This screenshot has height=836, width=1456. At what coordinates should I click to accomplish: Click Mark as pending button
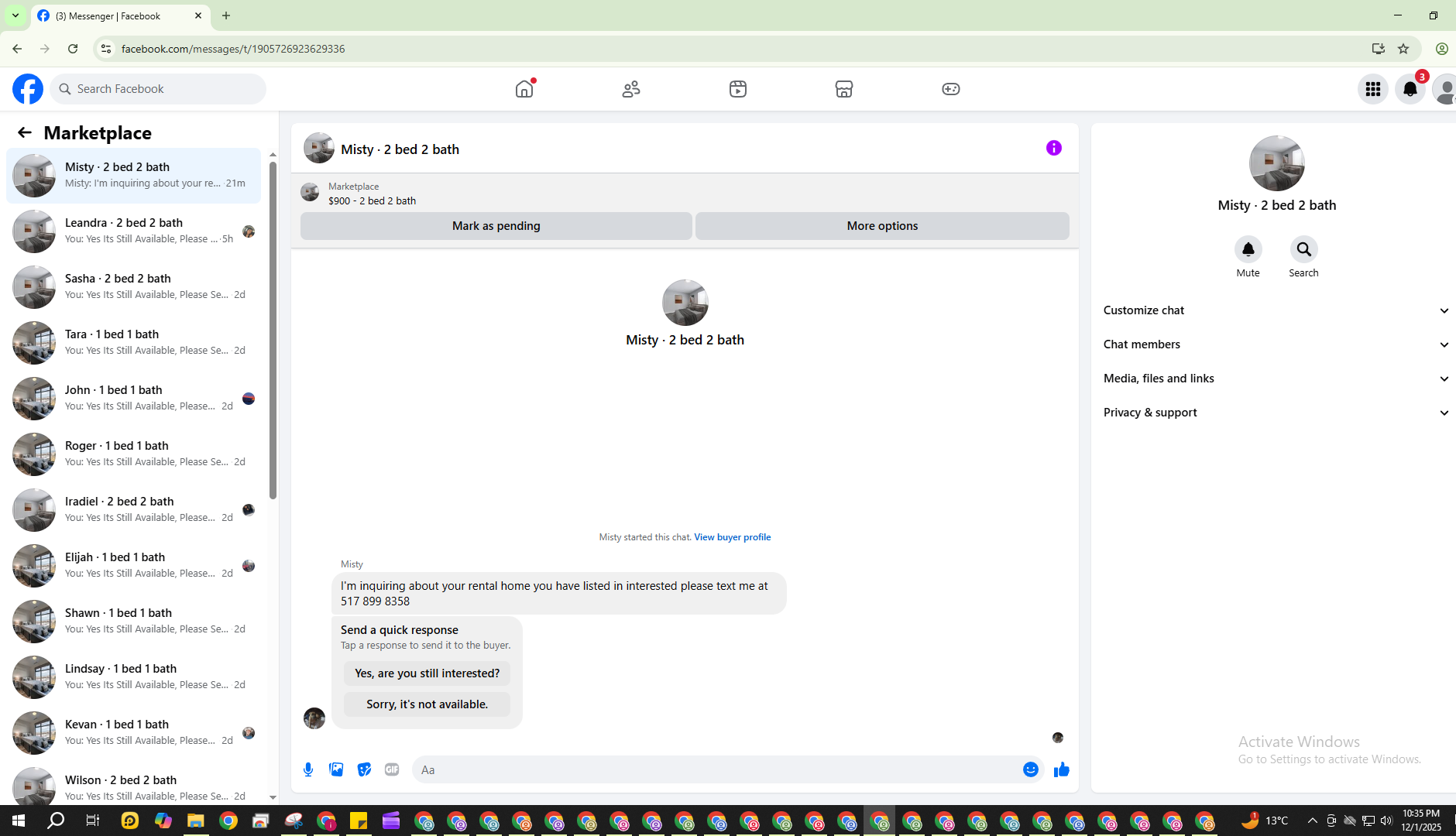click(x=496, y=226)
